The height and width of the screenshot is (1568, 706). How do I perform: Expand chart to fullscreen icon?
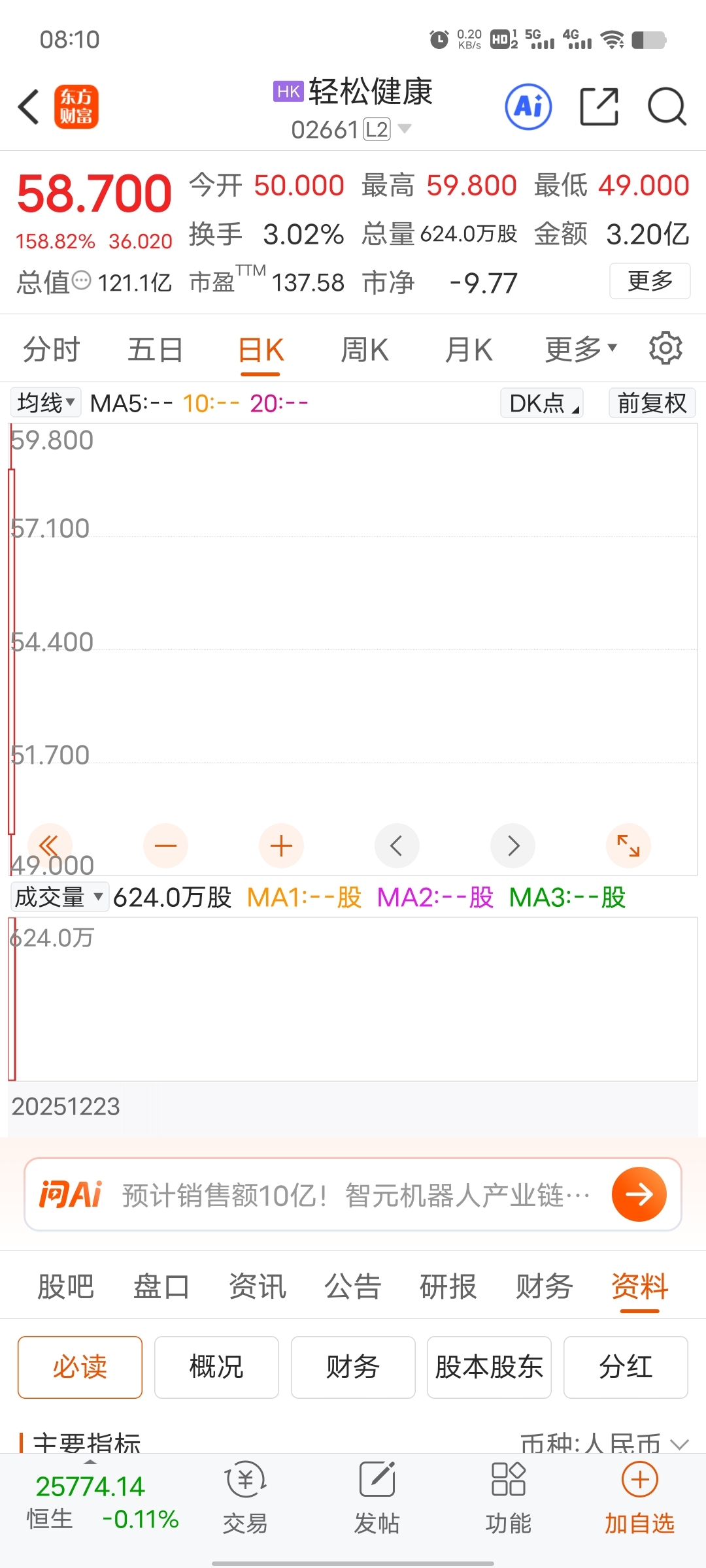pyautogui.click(x=628, y=846)
